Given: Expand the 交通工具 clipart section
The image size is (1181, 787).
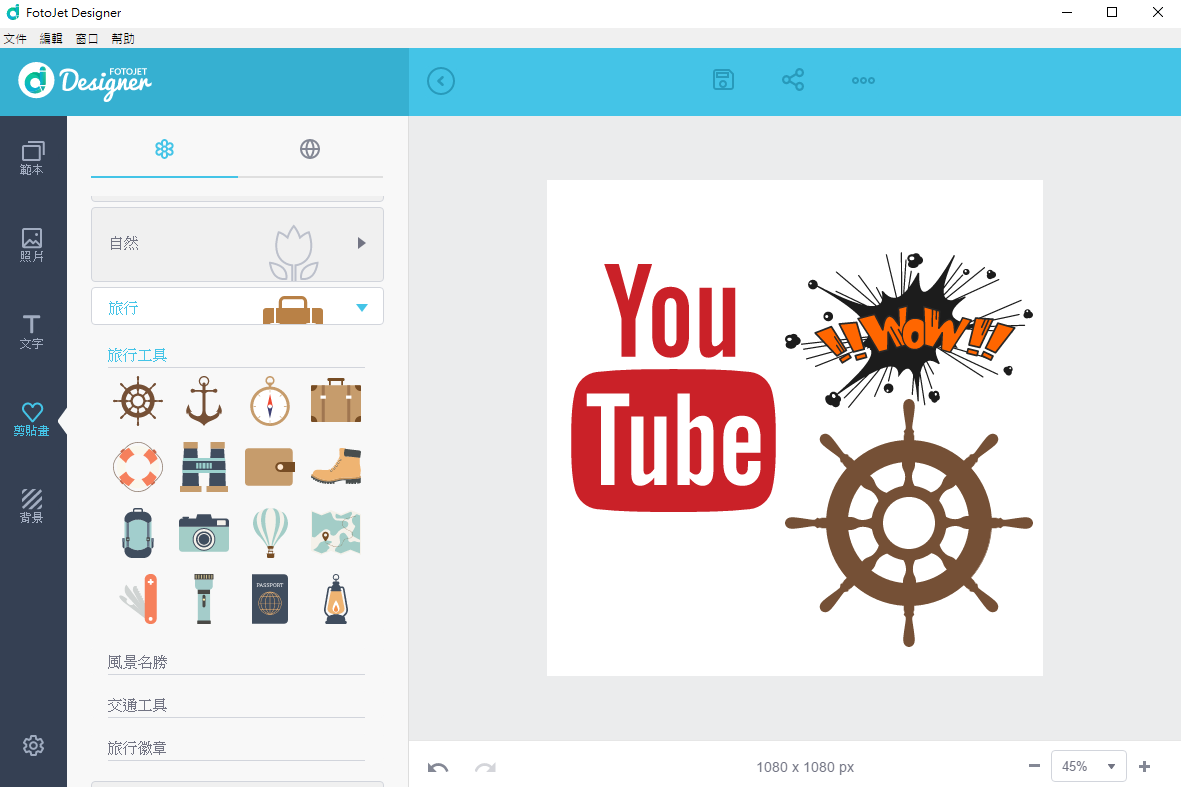Looking at the screenshot, I should 236,705.
